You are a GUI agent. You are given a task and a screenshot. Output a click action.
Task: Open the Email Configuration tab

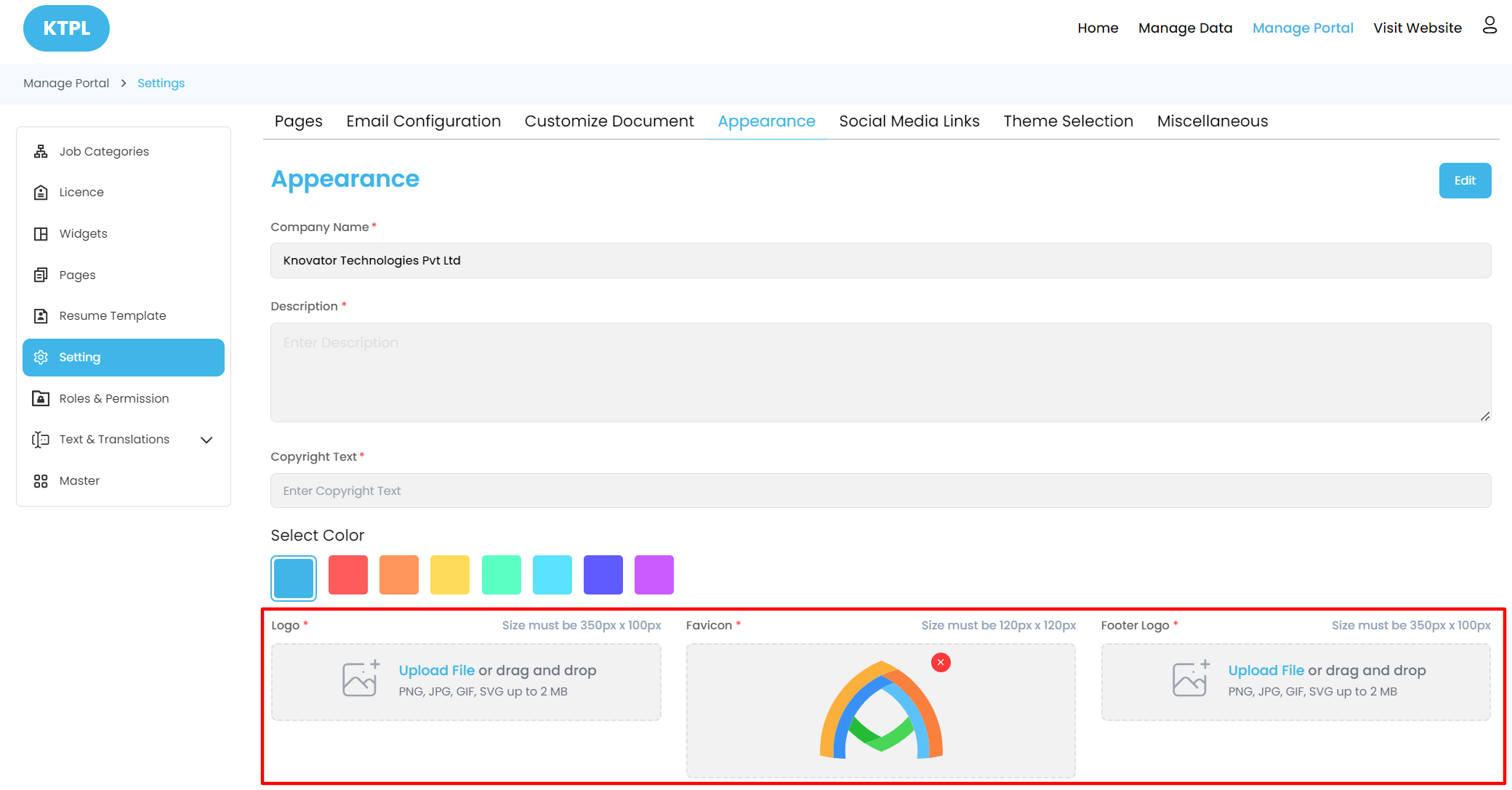click(x=423, y=121)
